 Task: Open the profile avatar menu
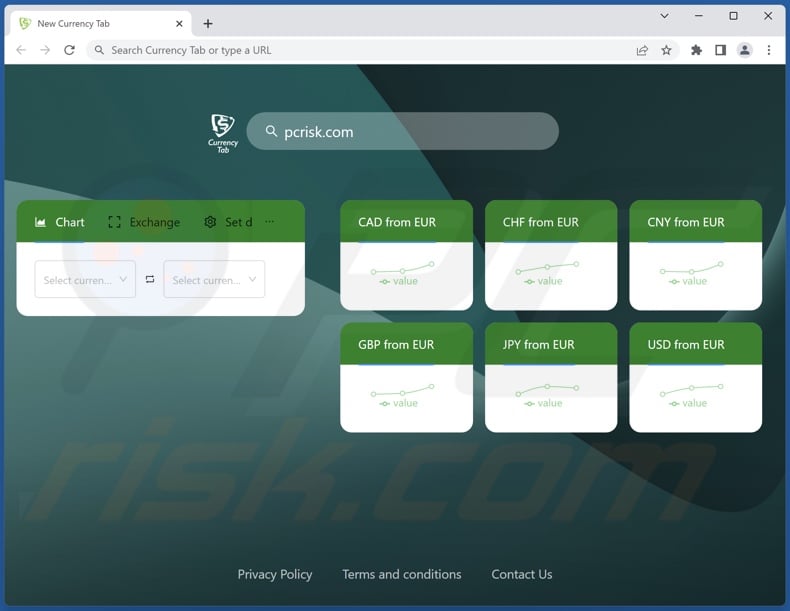[745, 50]
